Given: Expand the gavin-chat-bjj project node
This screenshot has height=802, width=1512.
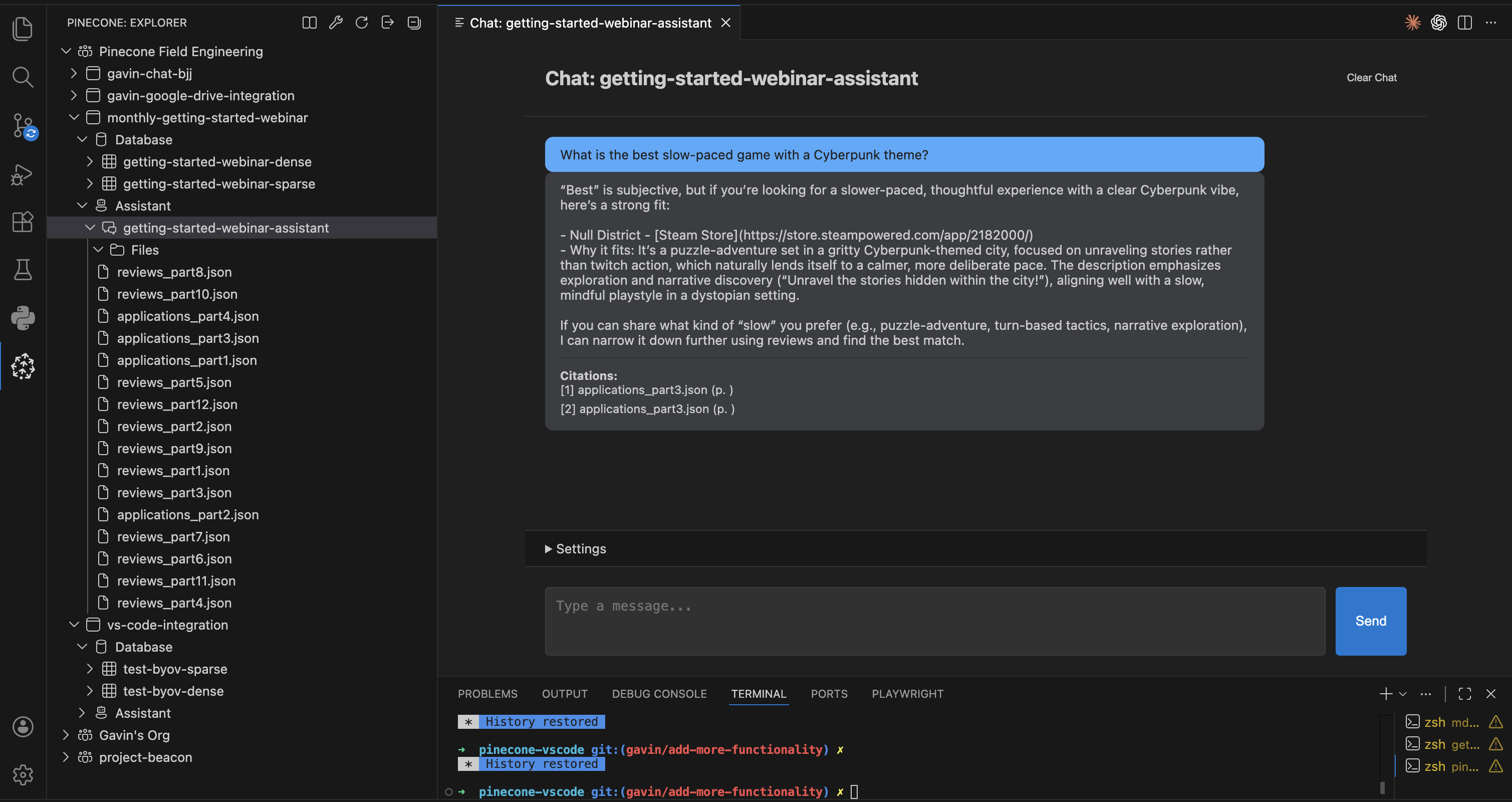Looking at the screenshot, I should (73, 73).
